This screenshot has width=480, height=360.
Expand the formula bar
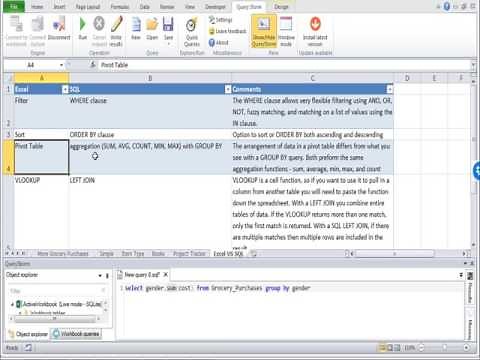pyautogui.click(x=473, y=65)
